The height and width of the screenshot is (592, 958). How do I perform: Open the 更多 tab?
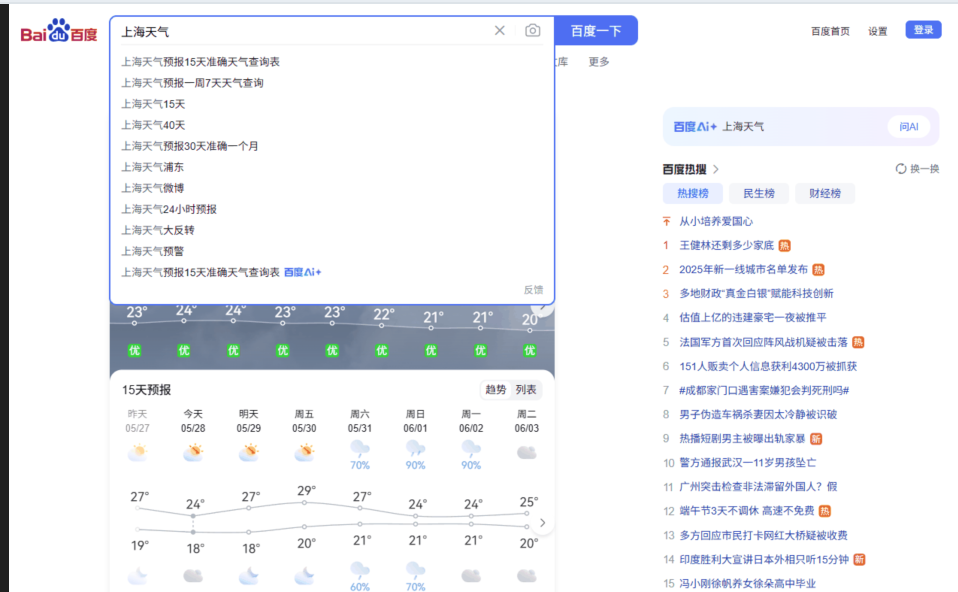click(x=599, y=62)
